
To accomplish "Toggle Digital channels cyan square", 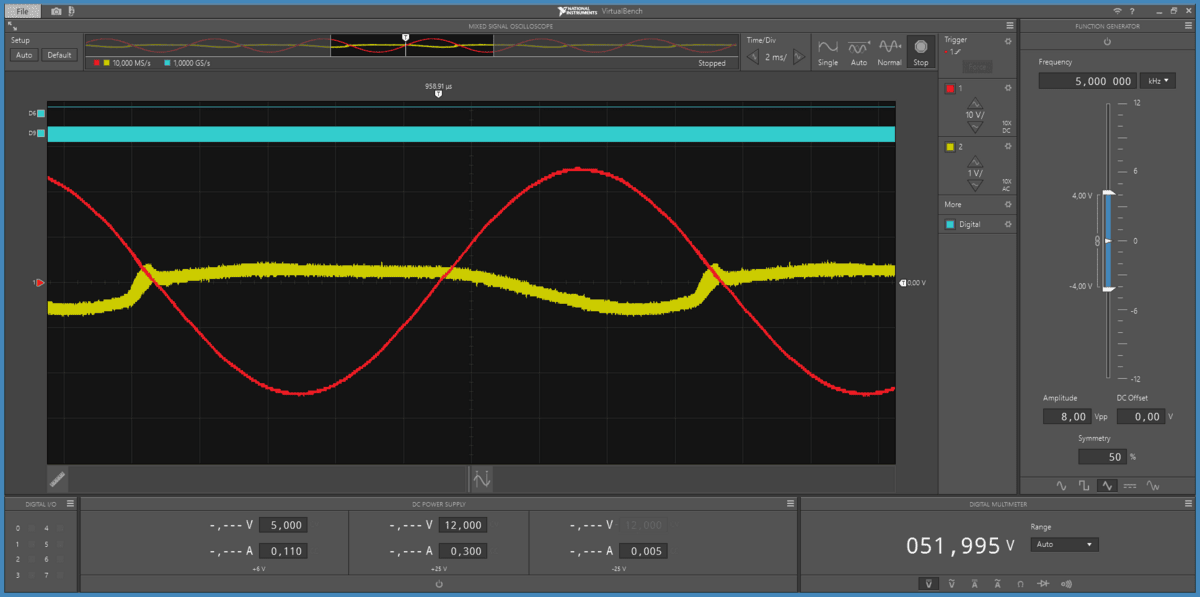I will point(950,225).
